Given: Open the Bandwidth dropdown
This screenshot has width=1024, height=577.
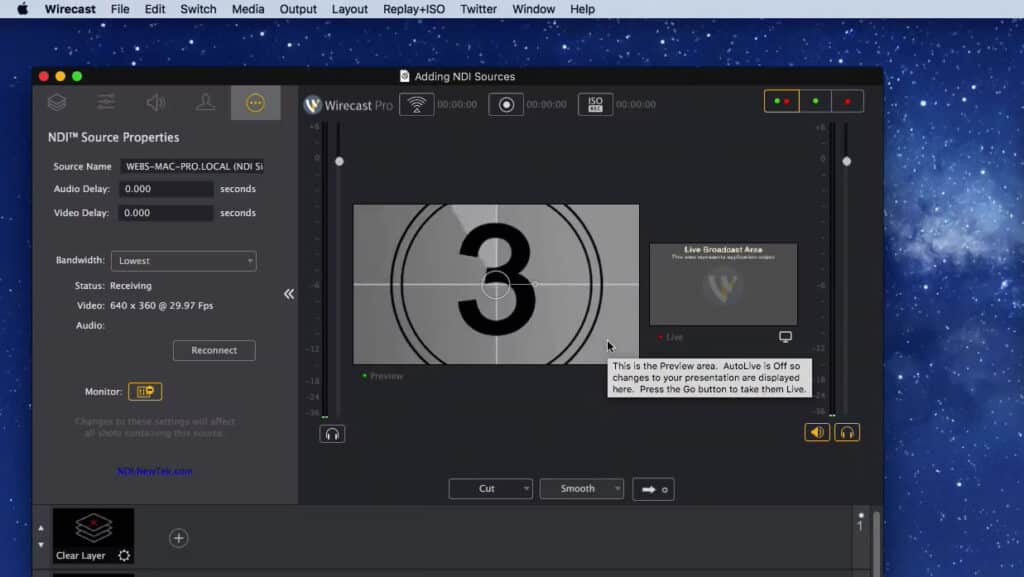Looking at the screenshot, I should (183, 261).
